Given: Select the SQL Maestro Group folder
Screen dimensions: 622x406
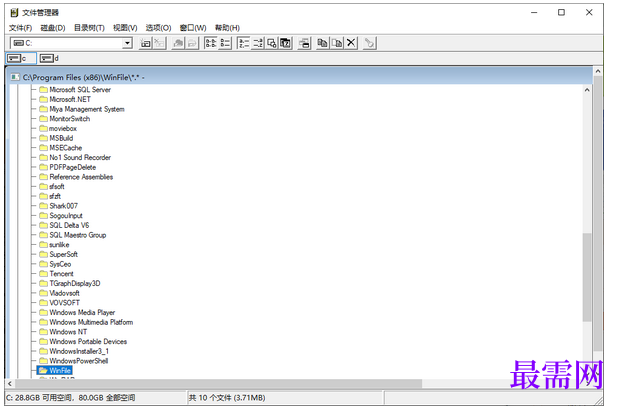Looking at the screenshot, I should pos(77,235).
